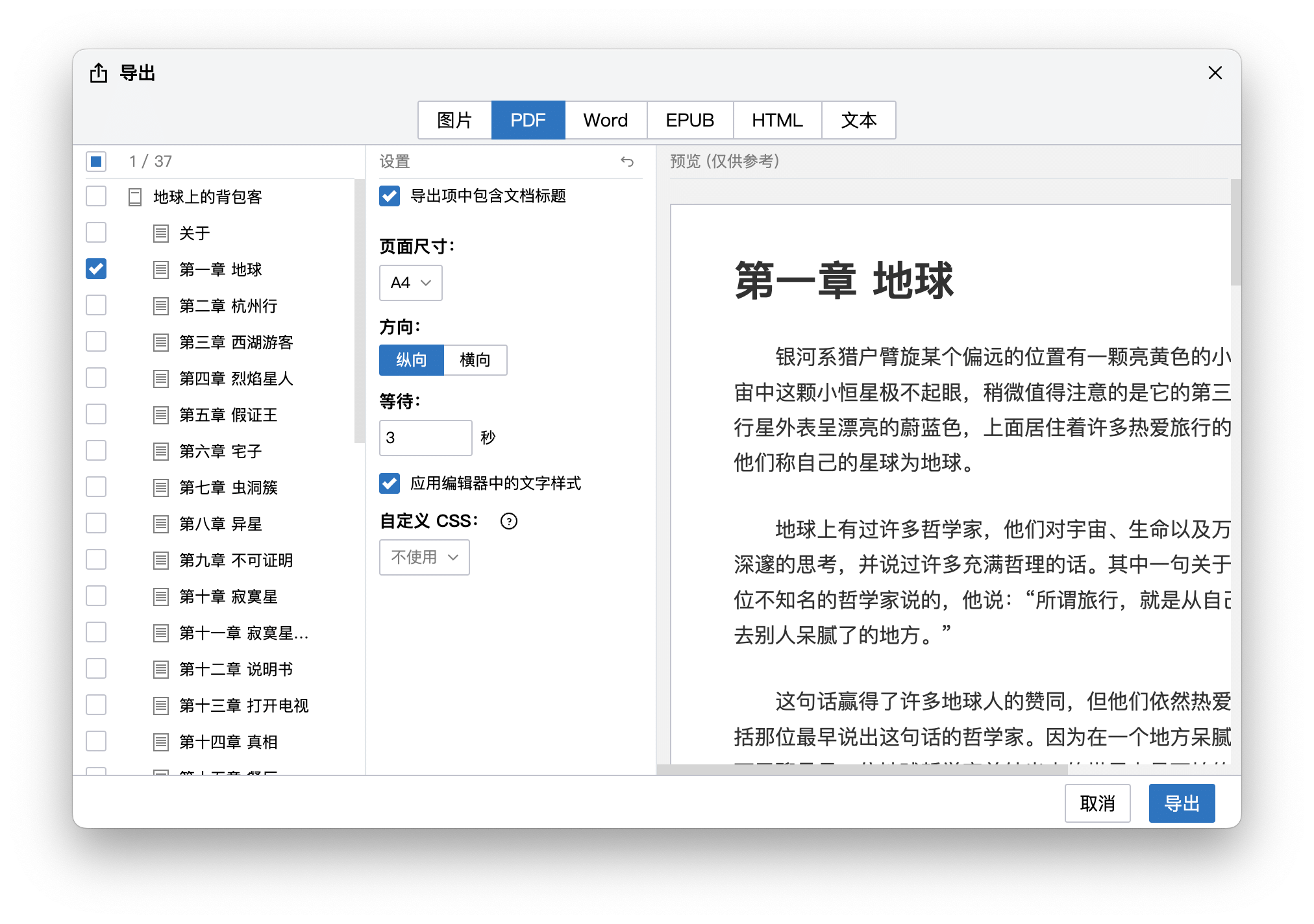Click the 第十章 寂寞星 row label

pos(229,596)
